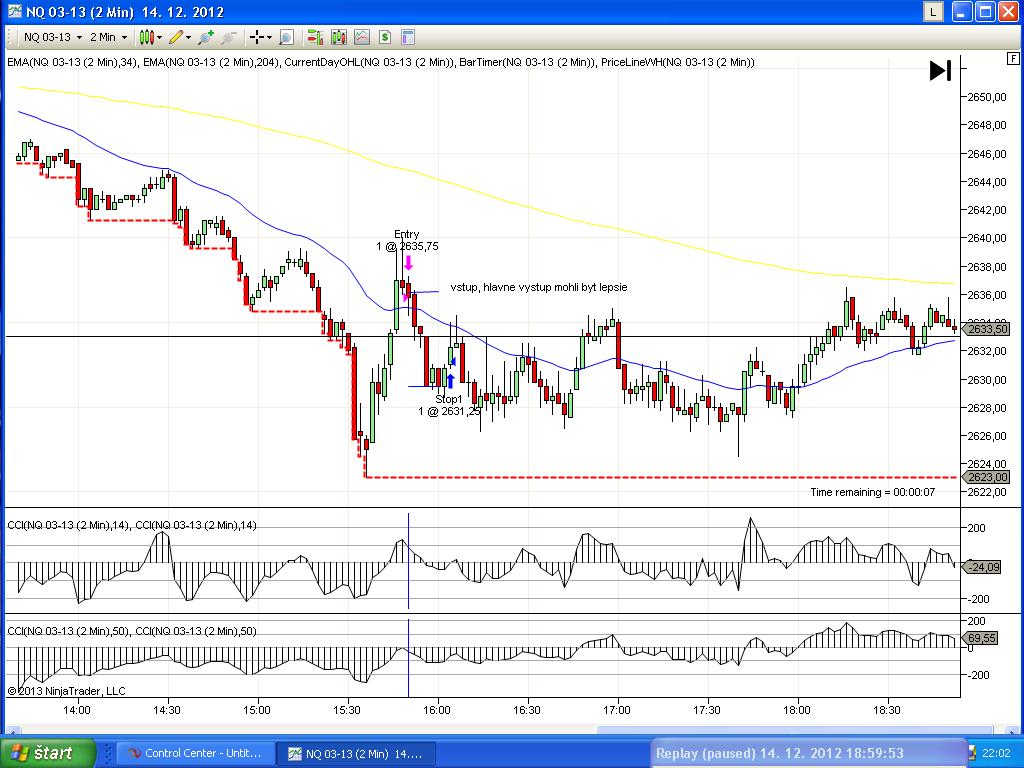Open the candlestick chart style dropdown
1024x768 pixels.
150,37
